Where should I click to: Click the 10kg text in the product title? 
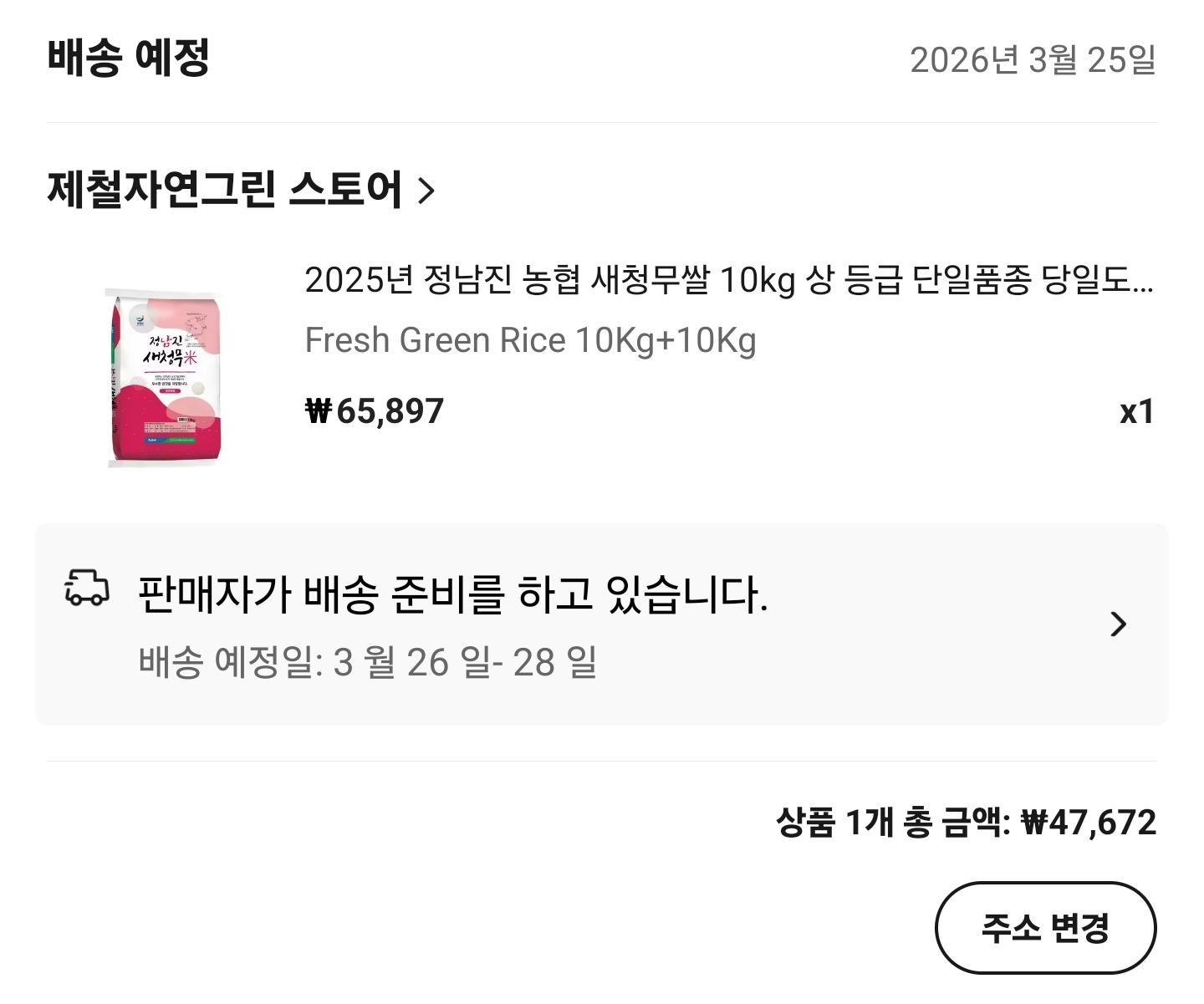756,280
